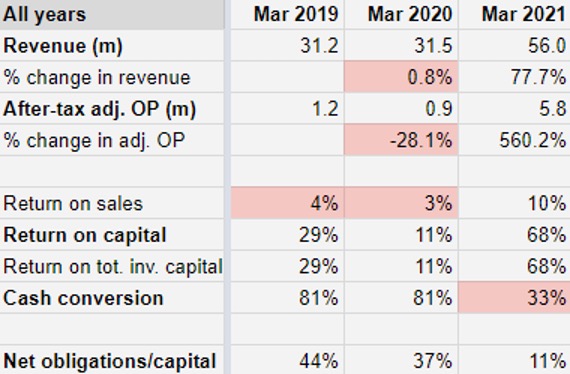Select the highlighted 4% return on sales cell
Image resolution: width=570 pixels, height=374 pixels.
288,203
